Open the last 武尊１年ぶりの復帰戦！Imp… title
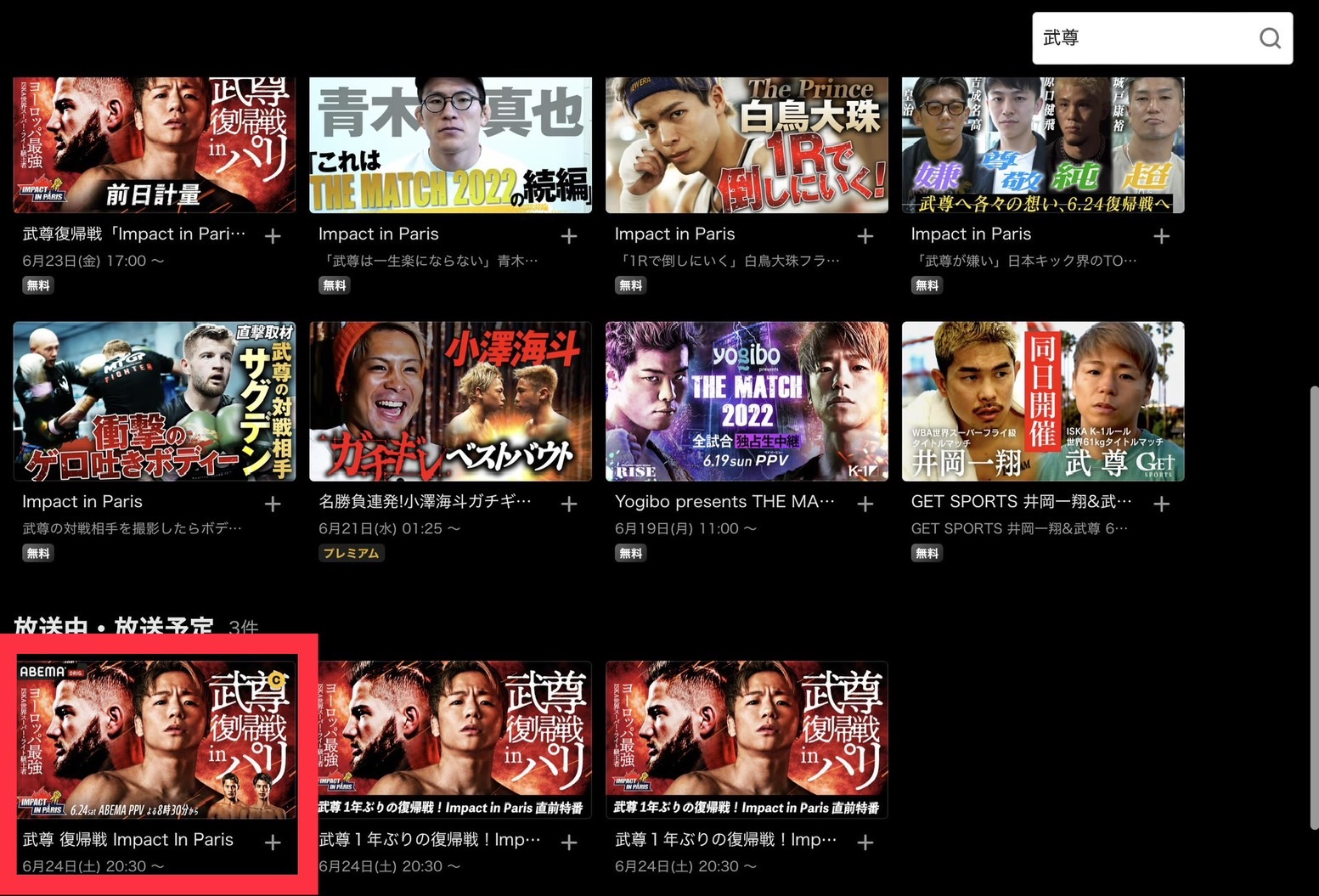Viewport: 1319px width, 896px height. coord(726,840)
